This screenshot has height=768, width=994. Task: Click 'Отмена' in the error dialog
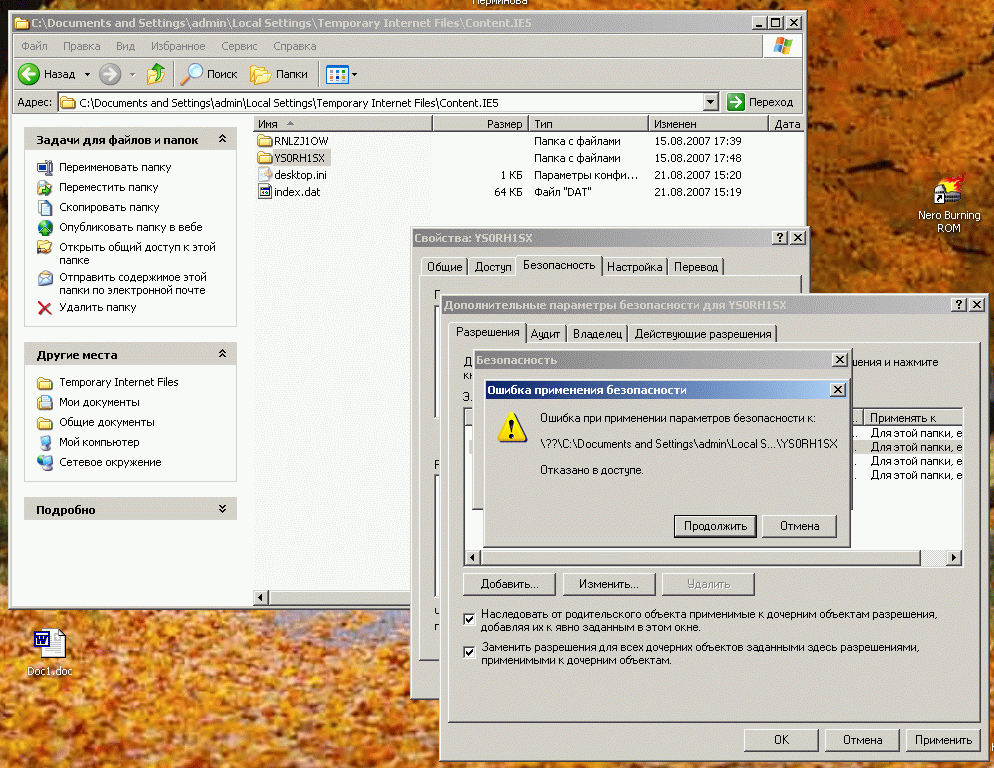pyautogui.click(x=799, y=526)
